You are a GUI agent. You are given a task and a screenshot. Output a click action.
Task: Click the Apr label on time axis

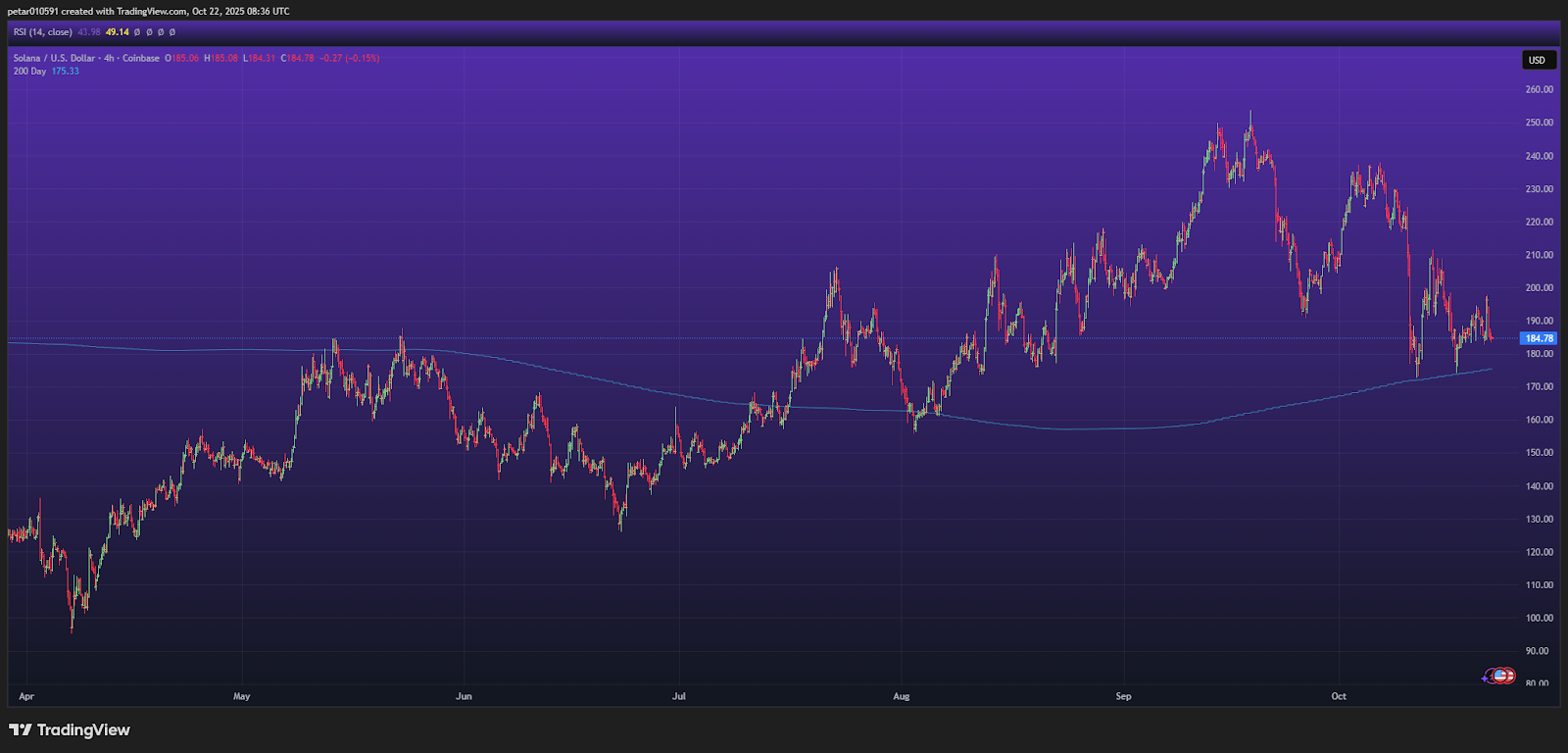coord(26,696)
